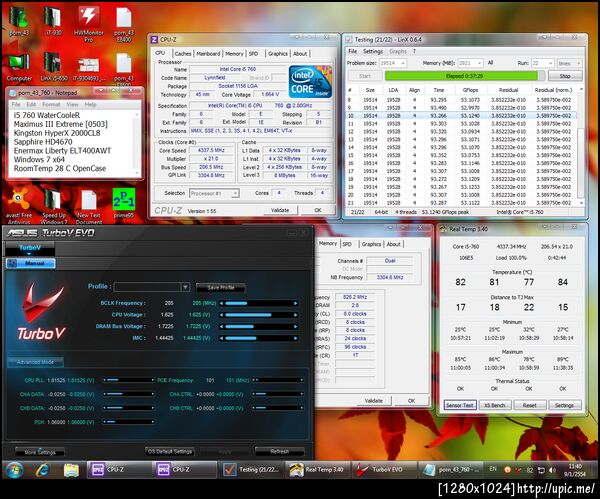Launch prime95 desktop icon
Viewport: 600px width, 499px height.
point(124,204)
